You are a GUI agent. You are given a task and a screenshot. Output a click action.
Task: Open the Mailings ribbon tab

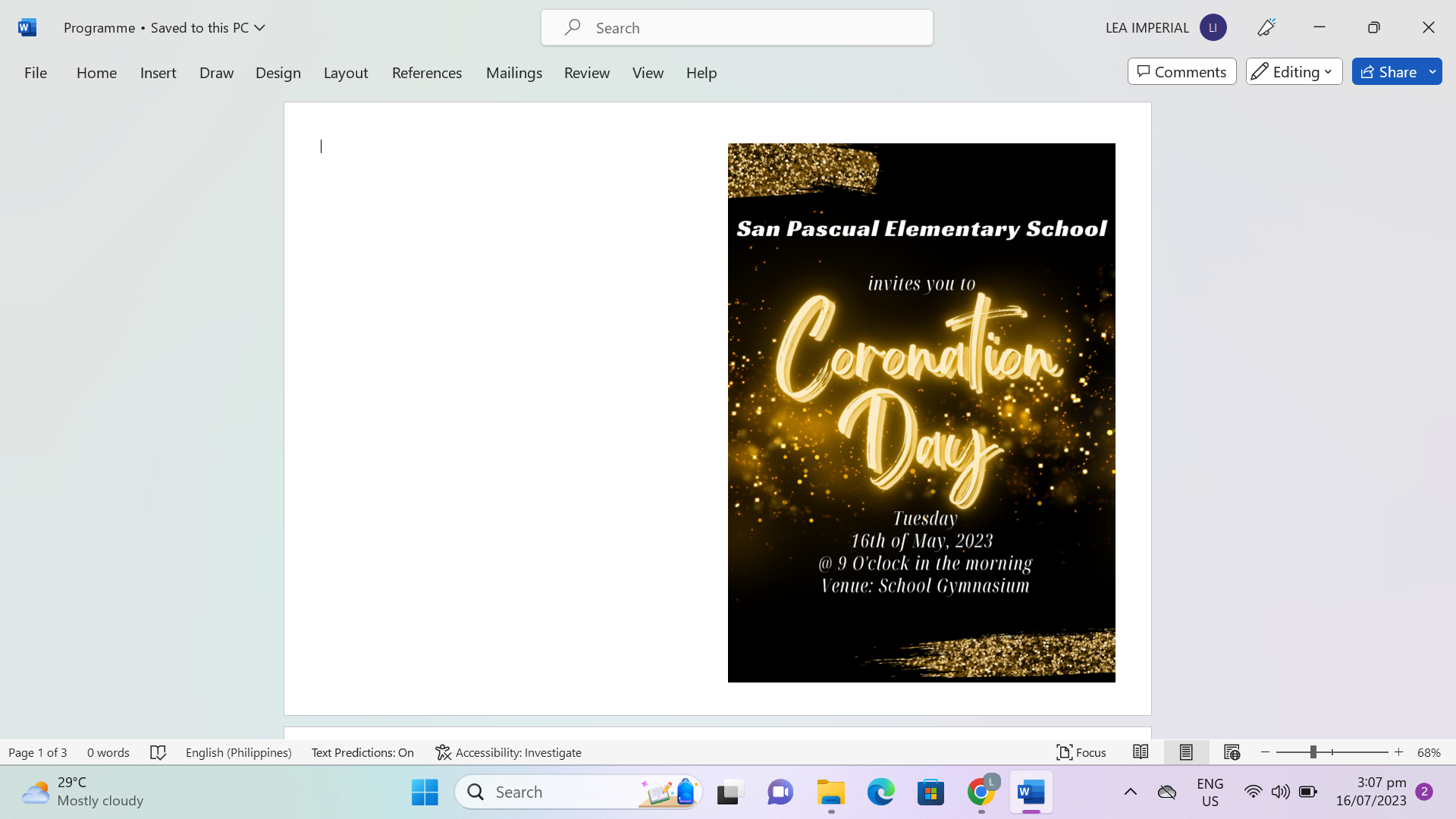click(513, 73)
